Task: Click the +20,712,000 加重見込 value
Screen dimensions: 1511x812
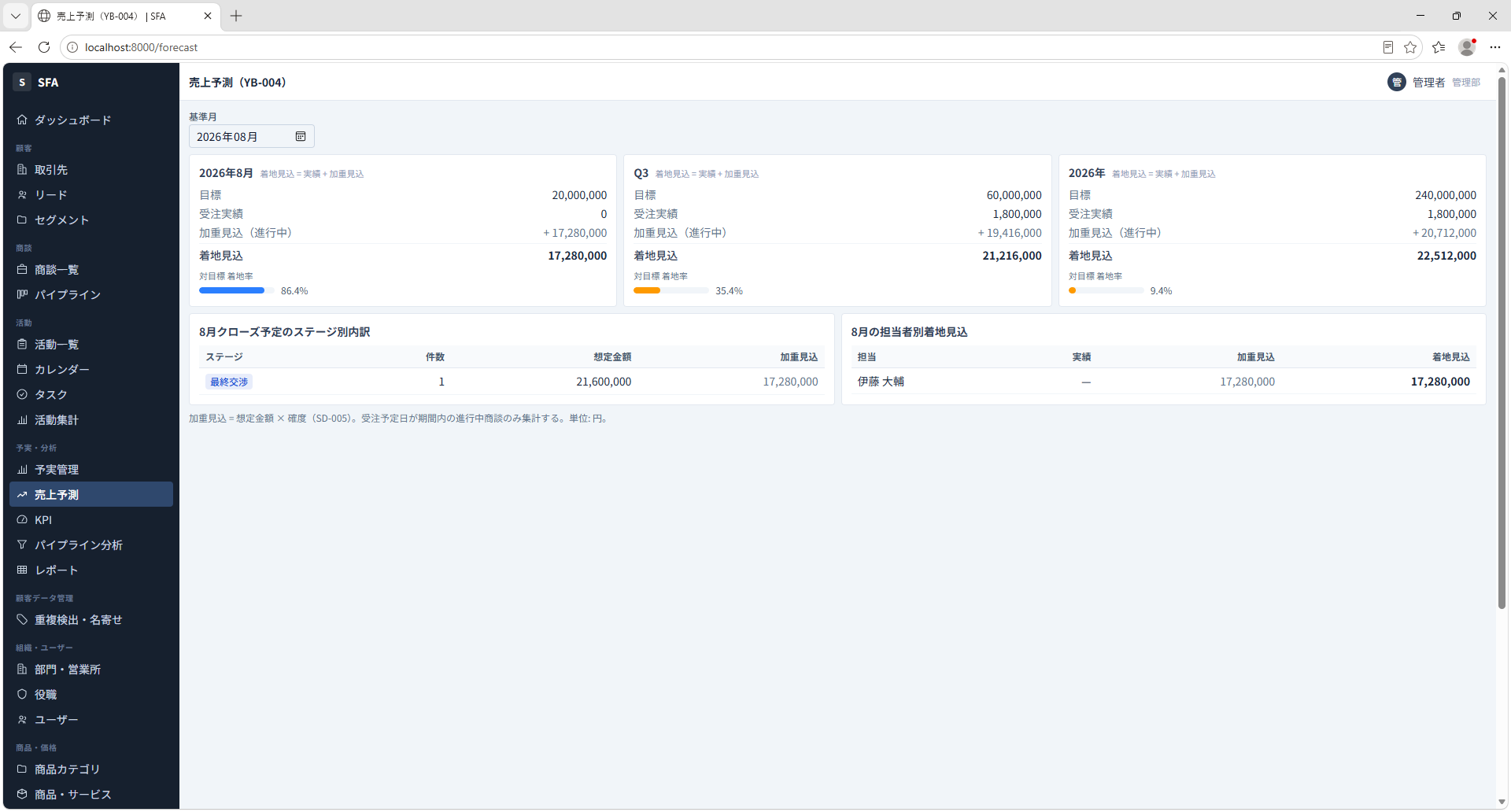Action: pos(1444,233)
